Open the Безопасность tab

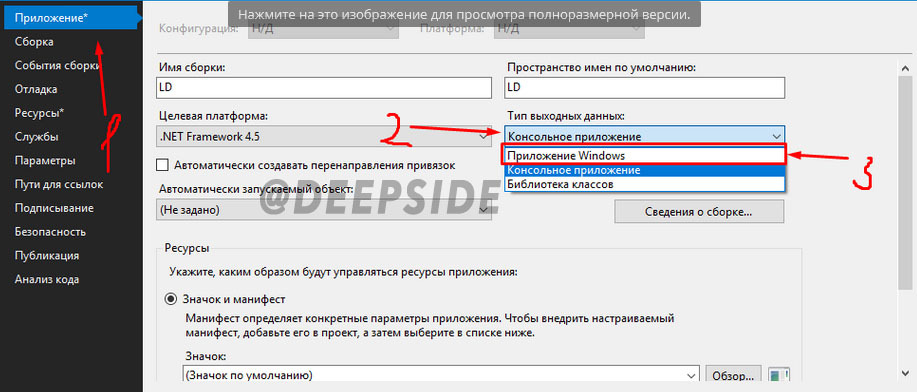pyautogui.click(x=50, y=232)
